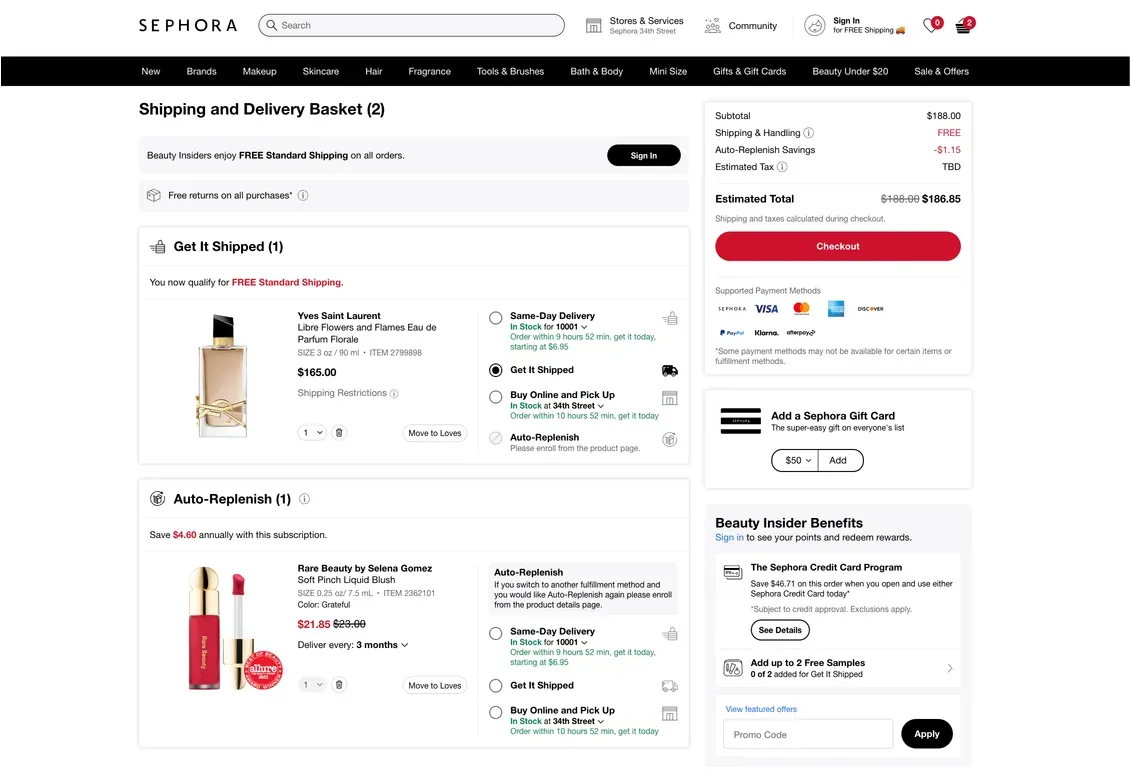This screenshot has width=1130, height=773.
Task: Open quantity dropdown for YSL perfume
Action: [312, 432]
